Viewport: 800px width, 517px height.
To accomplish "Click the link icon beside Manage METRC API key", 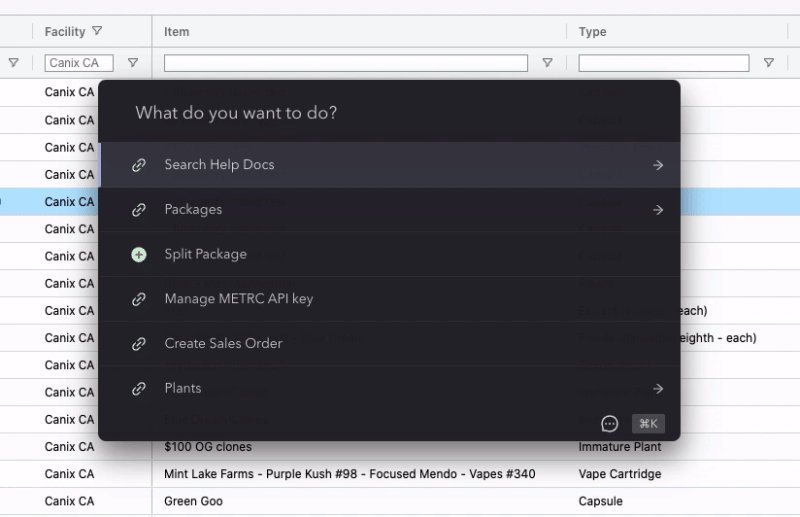I will pos(139,299).
